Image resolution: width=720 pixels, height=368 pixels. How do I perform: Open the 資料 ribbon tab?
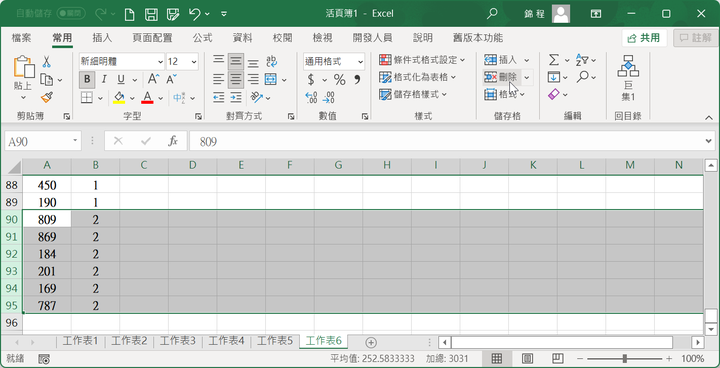click(x=242, y=38)
